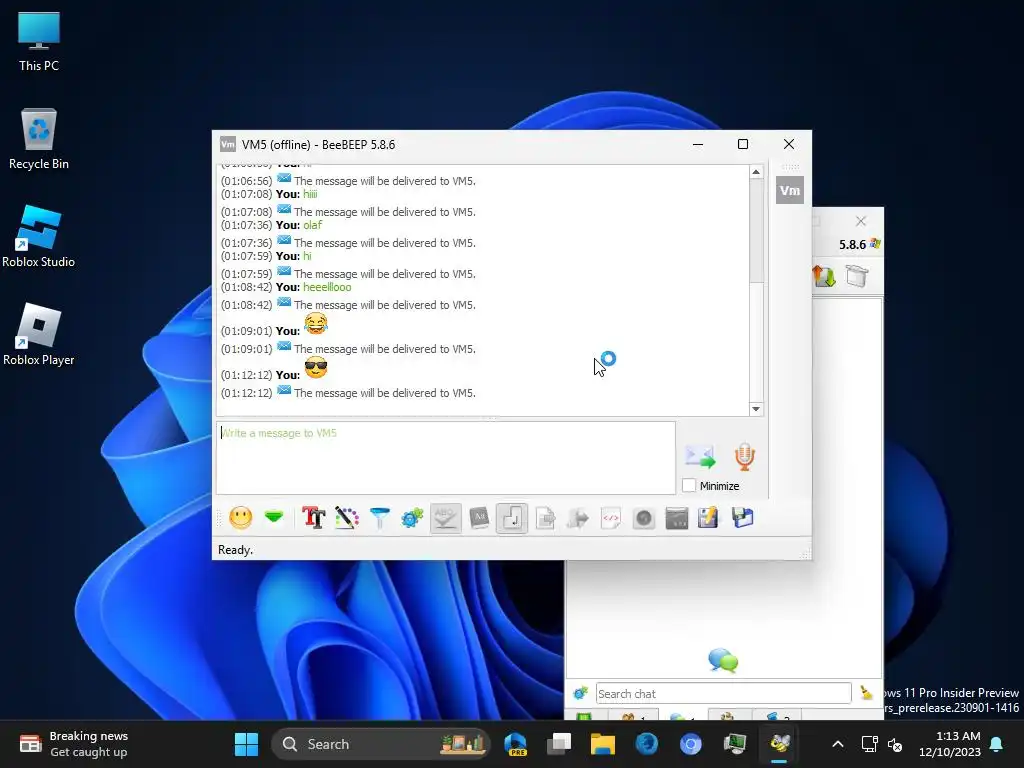Click the grayed folder-with-arrow toolbar icon
This screenshot has width=1024, height=768.
[x=578, y=518]
